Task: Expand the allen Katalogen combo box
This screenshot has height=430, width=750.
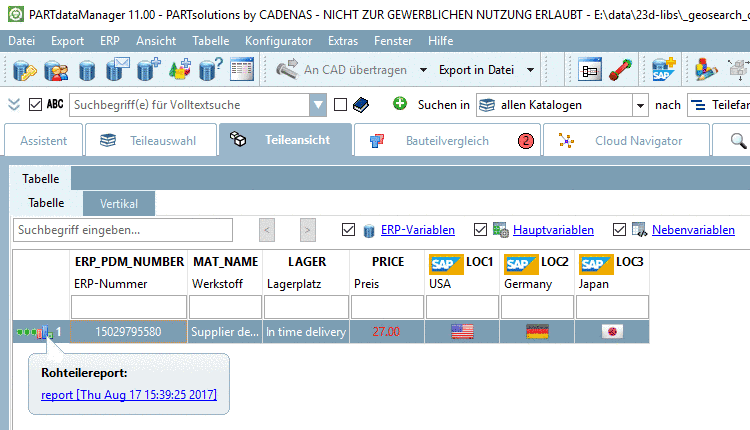Action: 640,105
